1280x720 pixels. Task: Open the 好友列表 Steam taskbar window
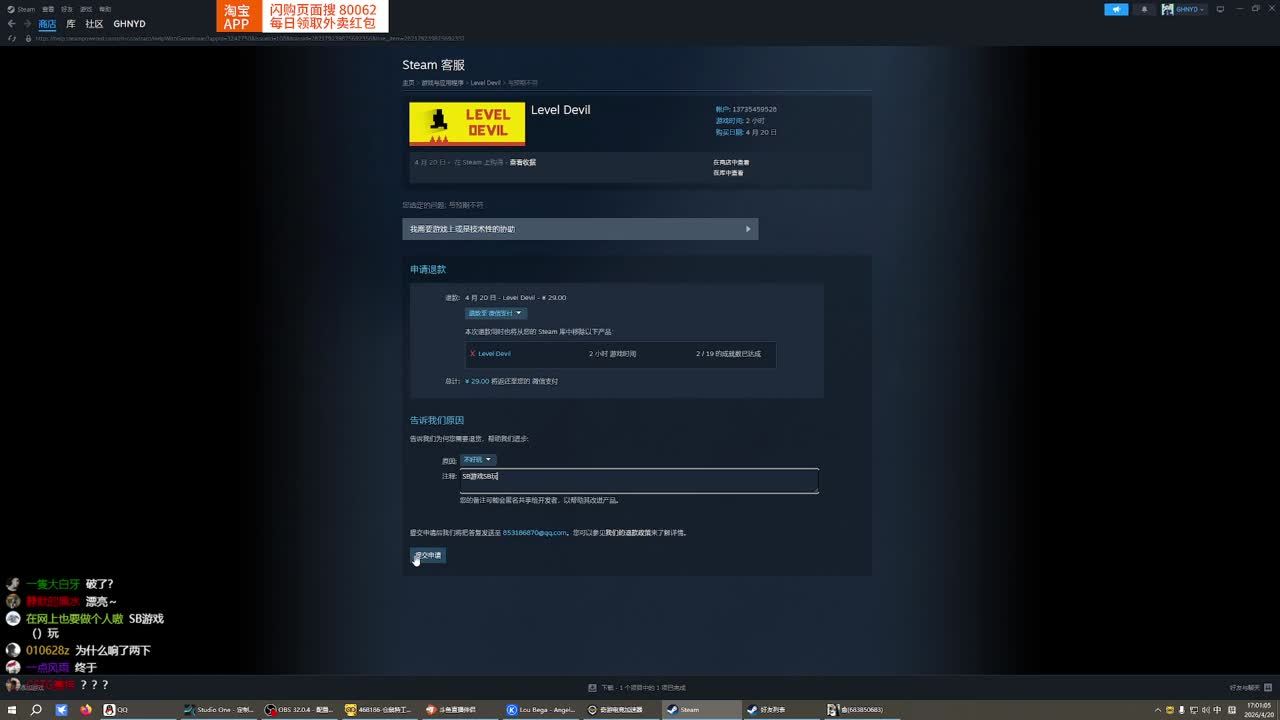[x=783, y=710]
